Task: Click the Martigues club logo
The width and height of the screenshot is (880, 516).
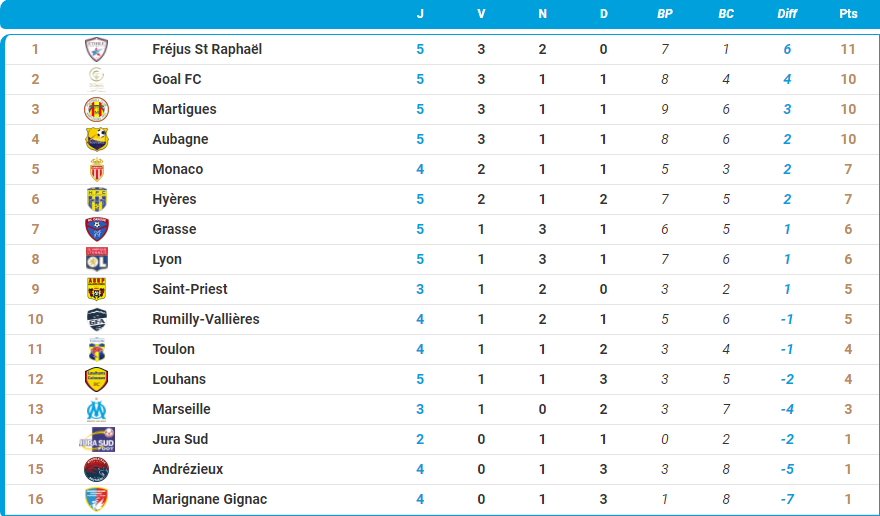Action: [x=96, y=109]
